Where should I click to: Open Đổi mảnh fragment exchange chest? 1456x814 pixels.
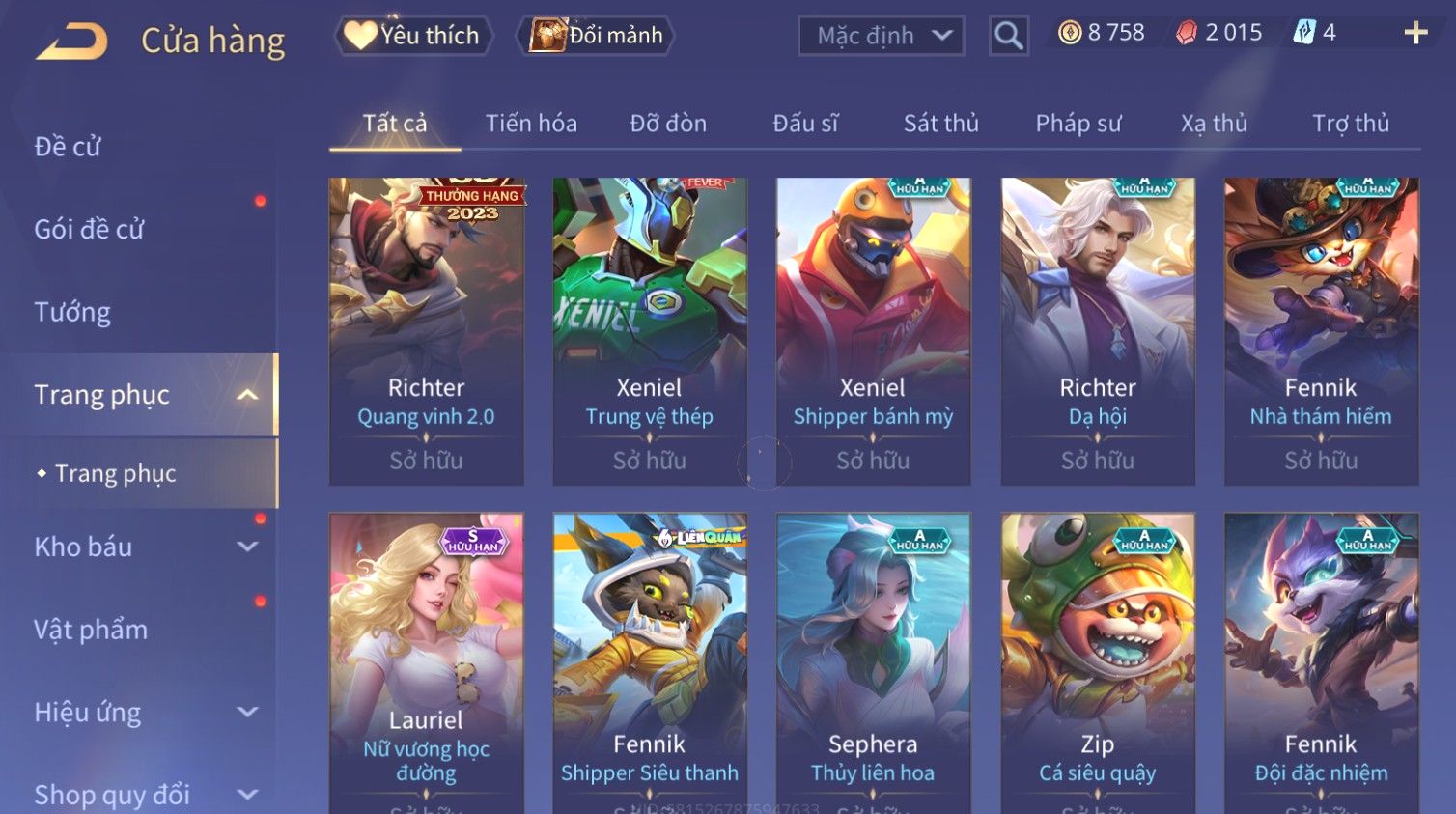596,36
